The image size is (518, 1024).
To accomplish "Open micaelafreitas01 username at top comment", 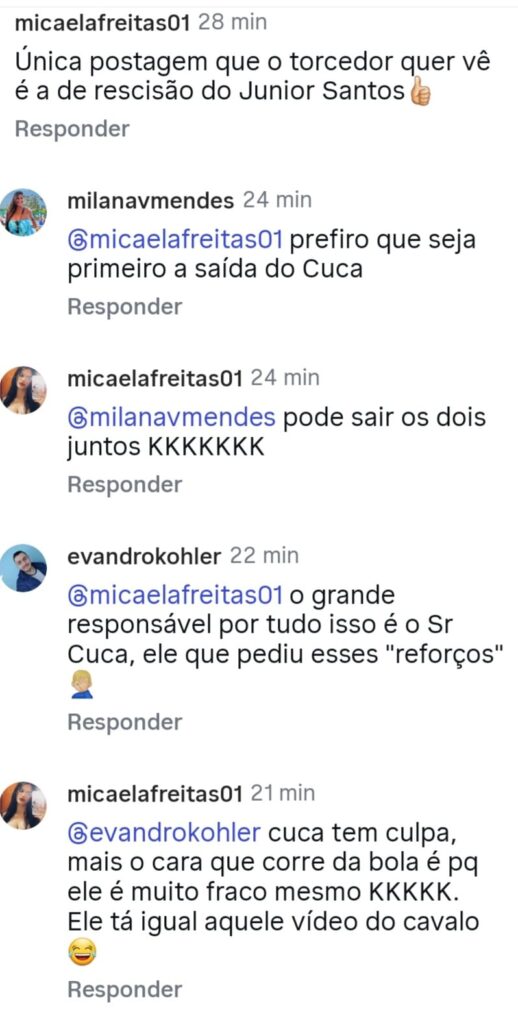I will (x=102, y=22).
